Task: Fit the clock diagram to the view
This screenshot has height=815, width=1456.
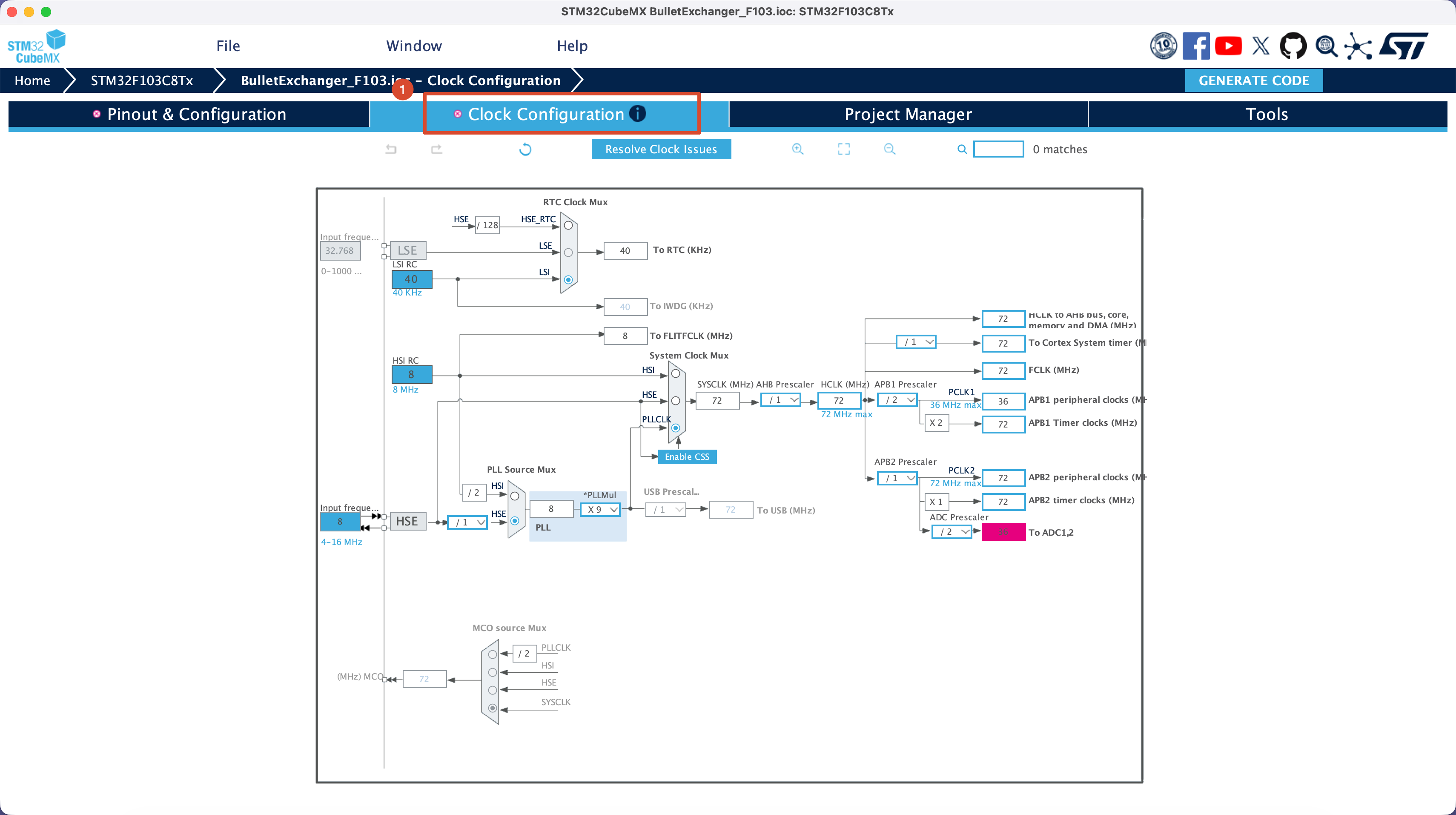Action: coord(843,149)
